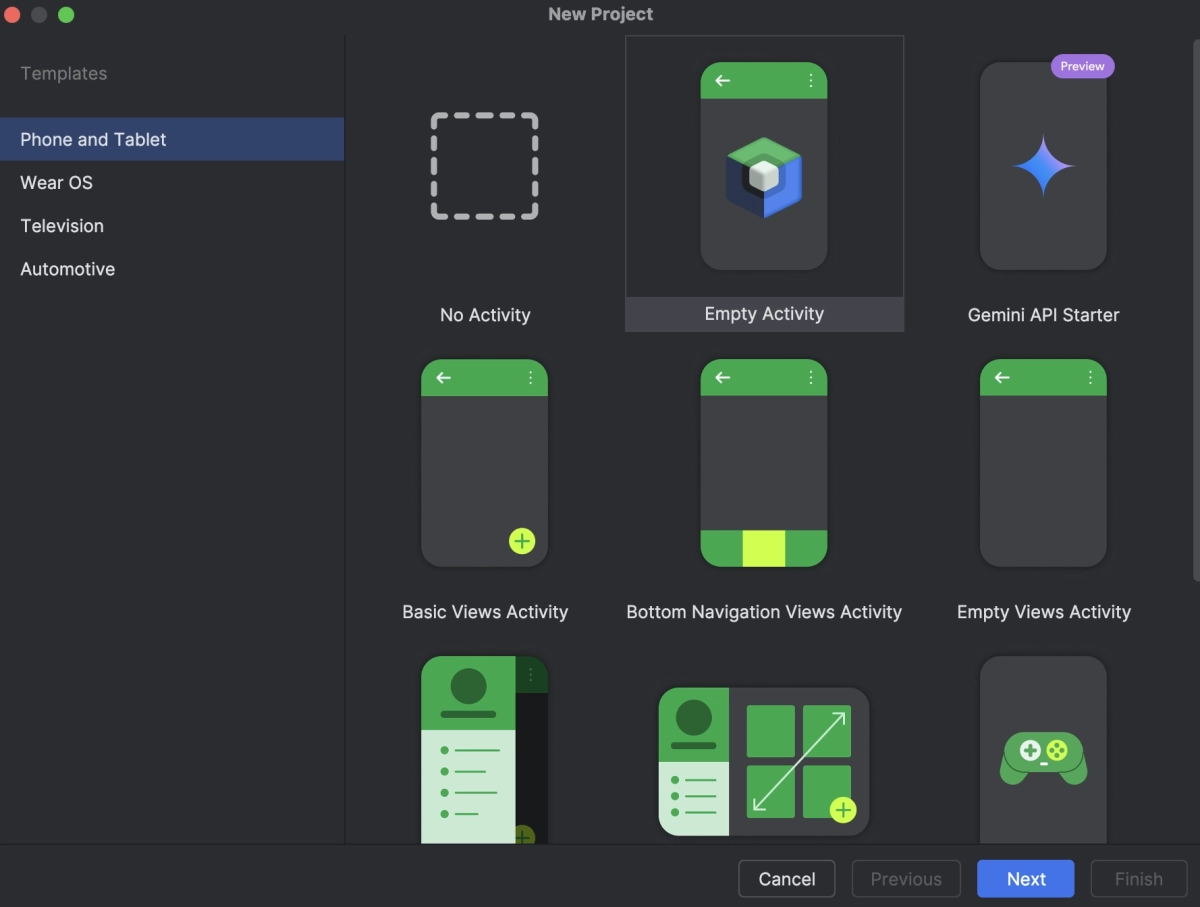
Task: Select the Phone and Tablet category
Action: (93, 139)
